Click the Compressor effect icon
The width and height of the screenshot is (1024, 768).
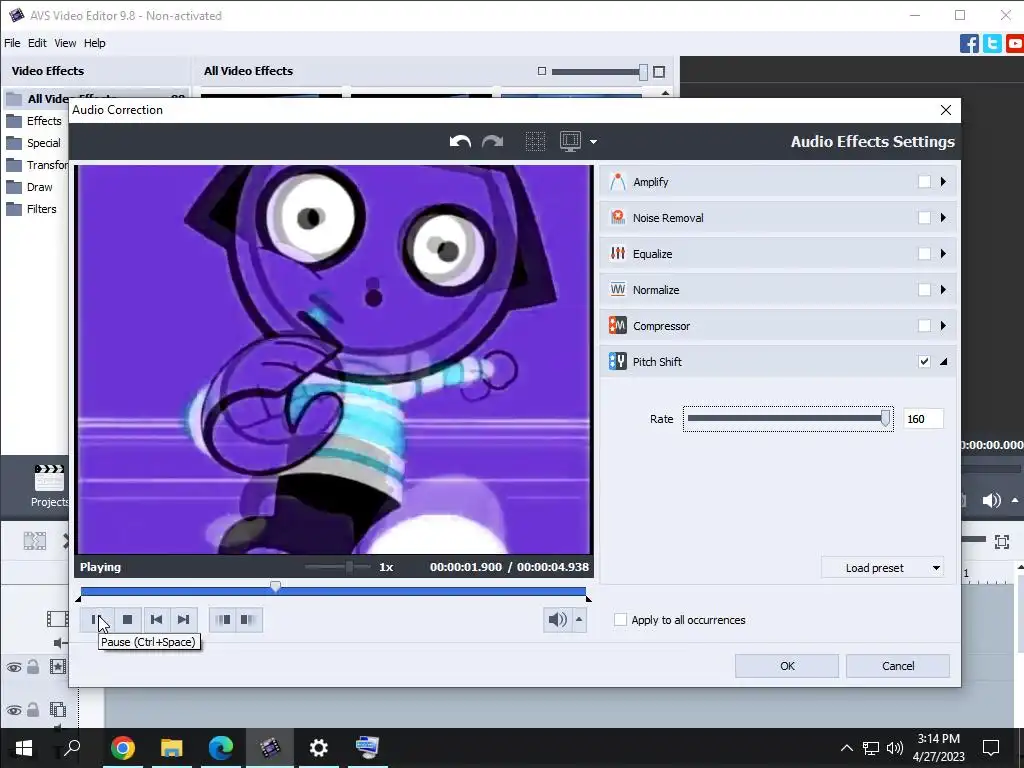pyautogui.click(x=617, y=325)
